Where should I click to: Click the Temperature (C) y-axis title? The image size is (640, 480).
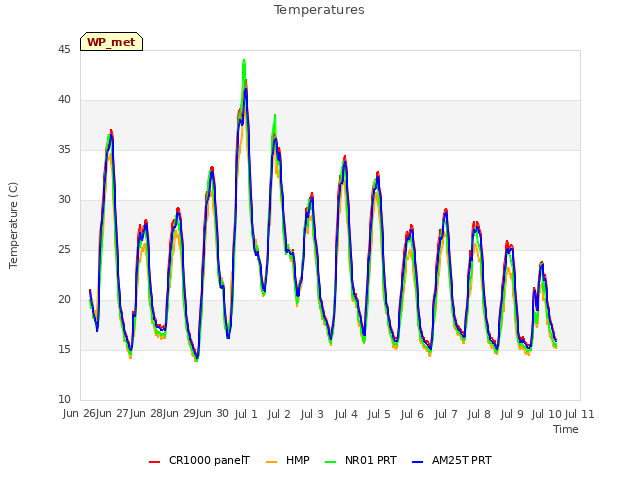(13, 225)
